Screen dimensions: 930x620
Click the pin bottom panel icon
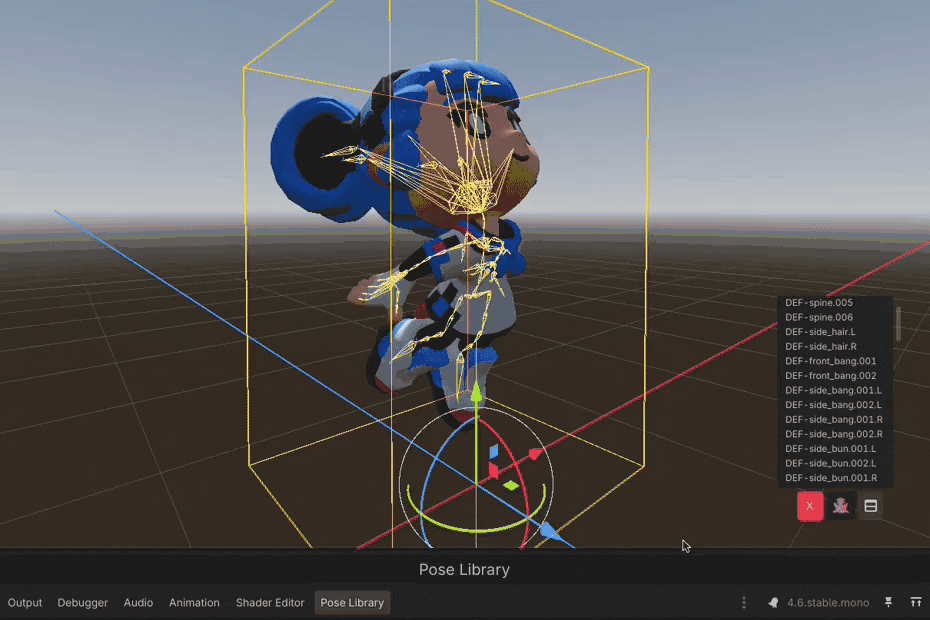pyautogui.click(x=888, y=603)
